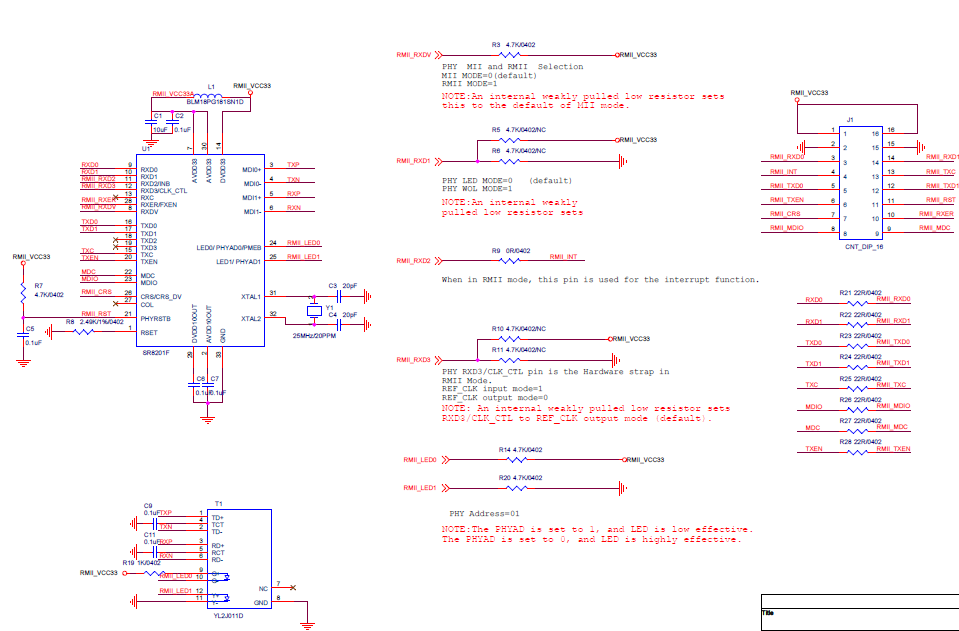Viewport: 959px width, 631px height.
Task: Click the ground symbol below capacitor C5
Action: [x=23, y=363]
